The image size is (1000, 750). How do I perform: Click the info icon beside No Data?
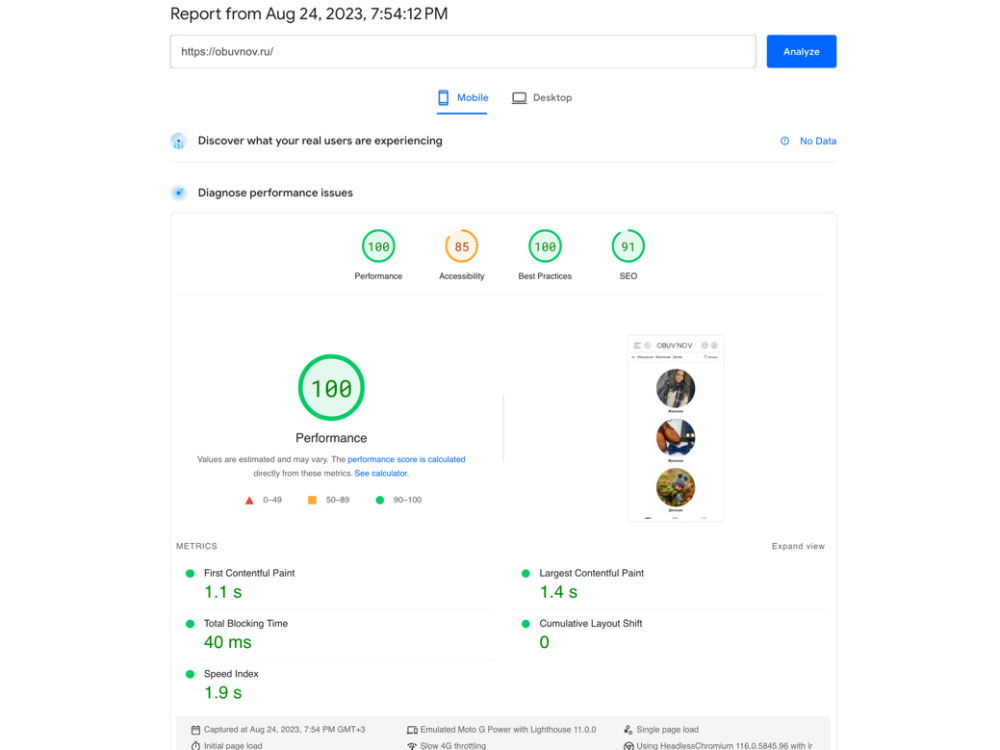[784, 141]
